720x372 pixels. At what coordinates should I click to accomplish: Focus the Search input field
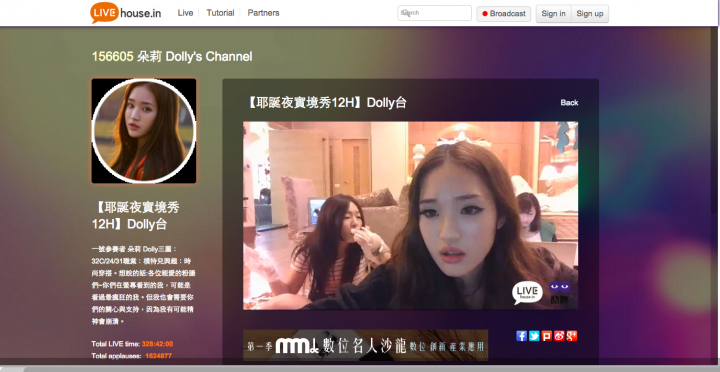click(434, 13)
